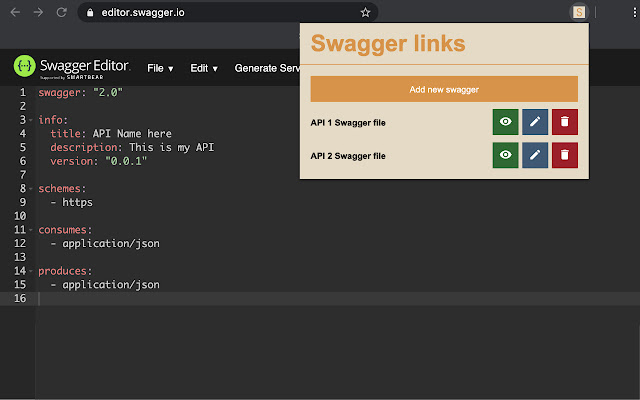This screenshot has width=640, height=400.
Task: Click the description: This is my API line
Action: [132, 147]
